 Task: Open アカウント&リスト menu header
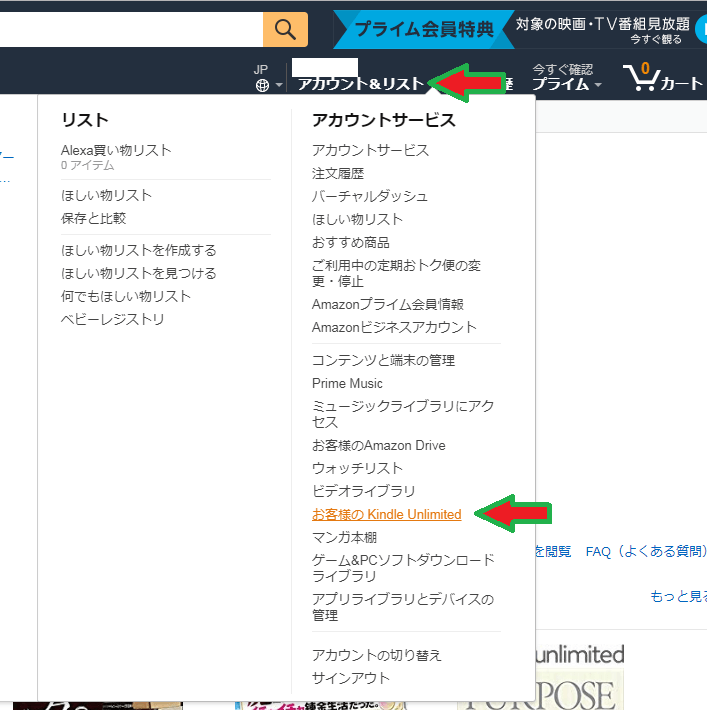pos(361,83)
